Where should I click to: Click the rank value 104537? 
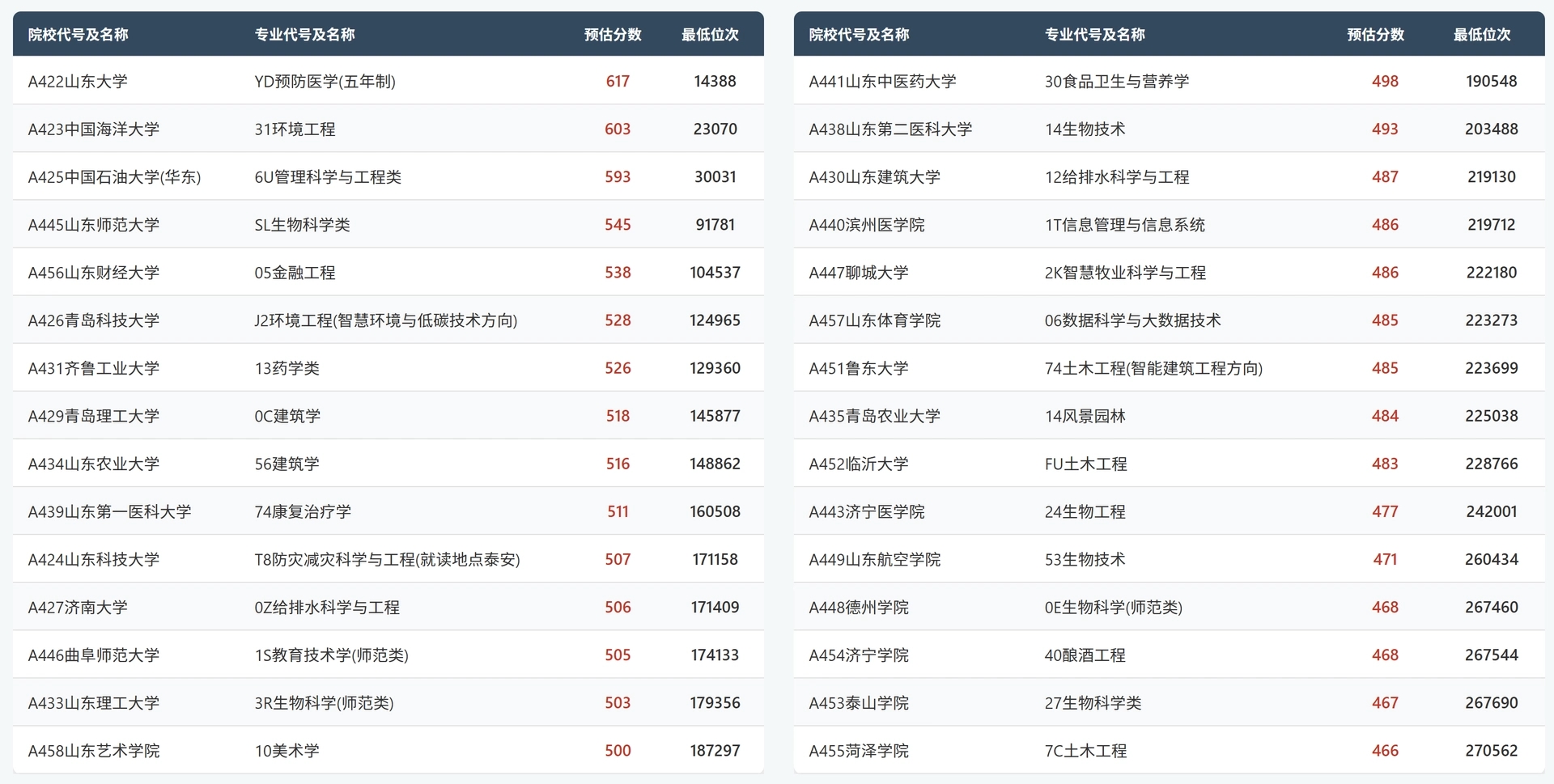coord(715,272)
